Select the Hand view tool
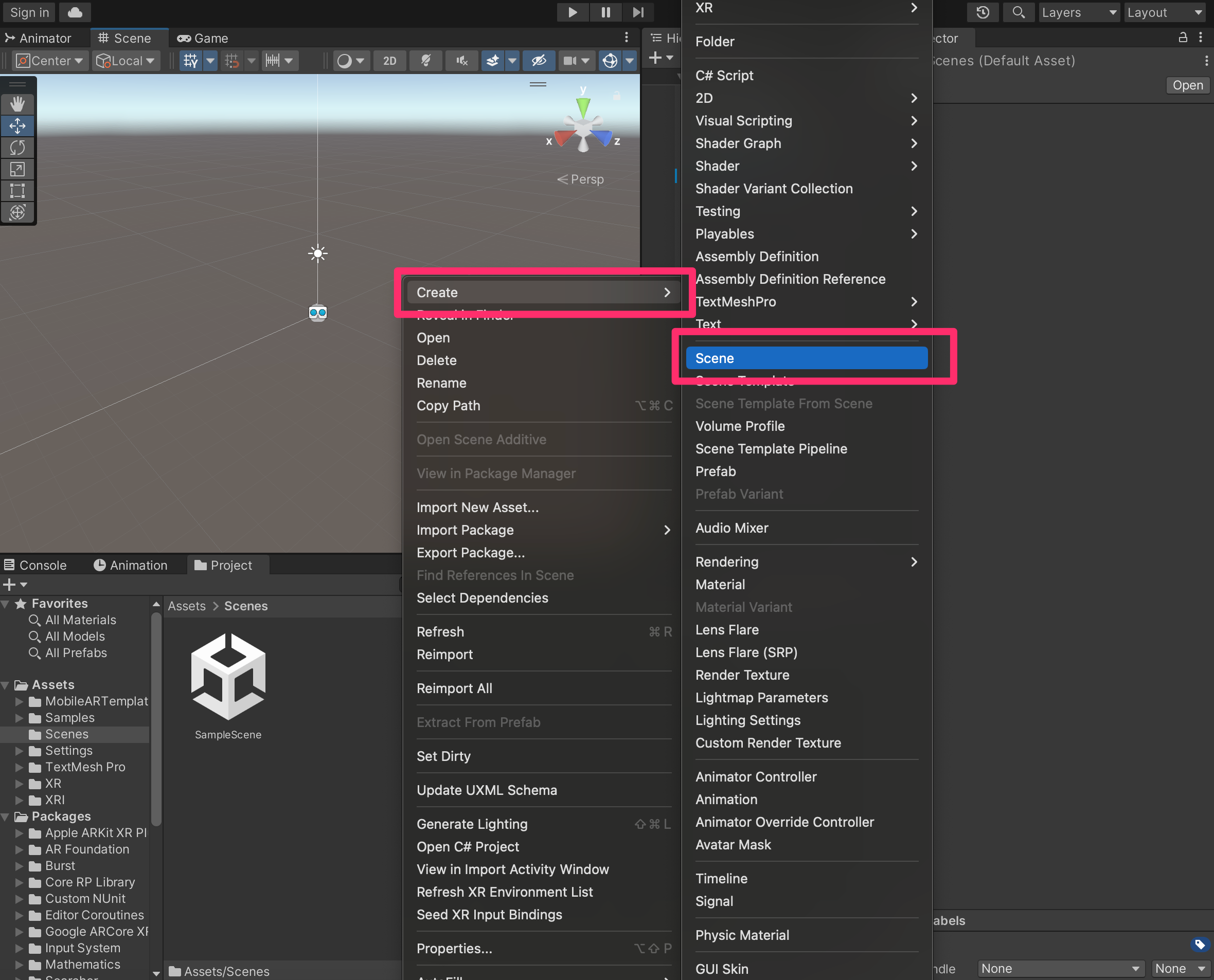 [17, 104]
